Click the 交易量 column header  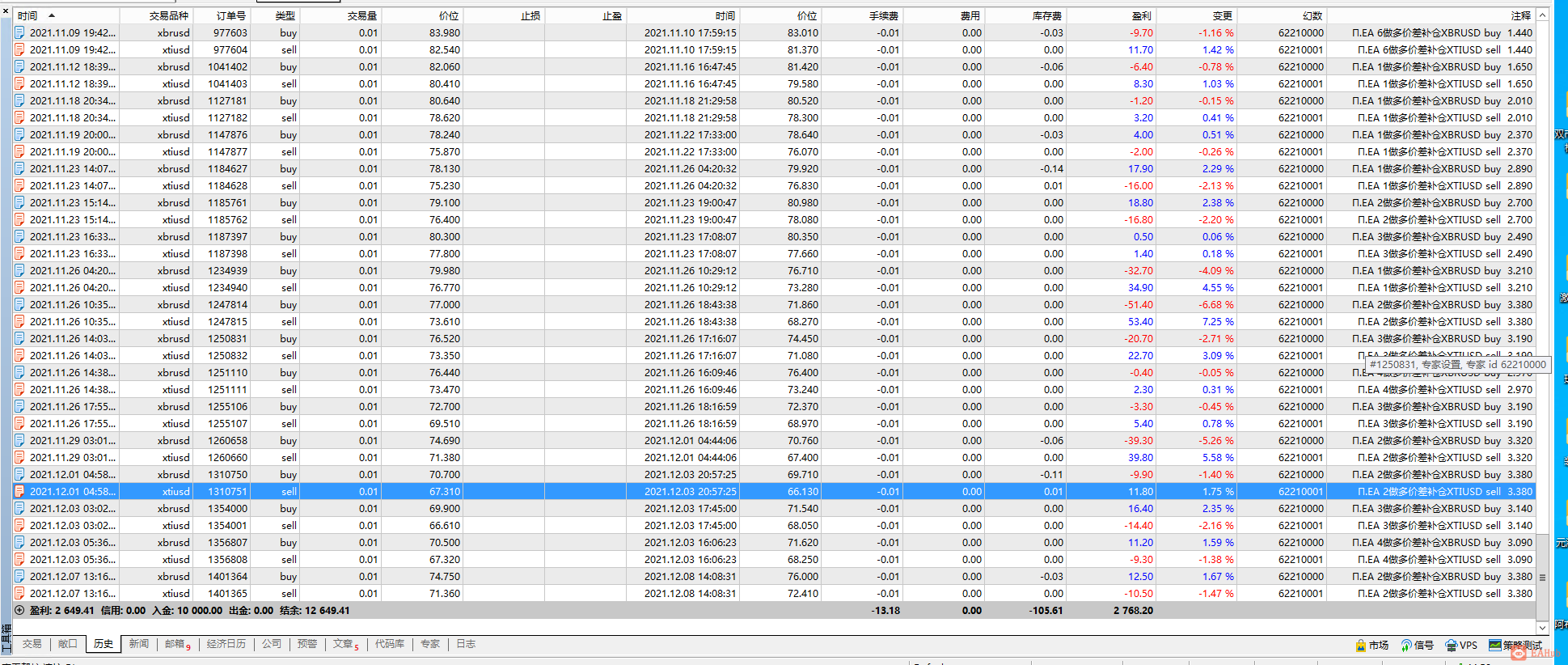[x=340, y=15]
